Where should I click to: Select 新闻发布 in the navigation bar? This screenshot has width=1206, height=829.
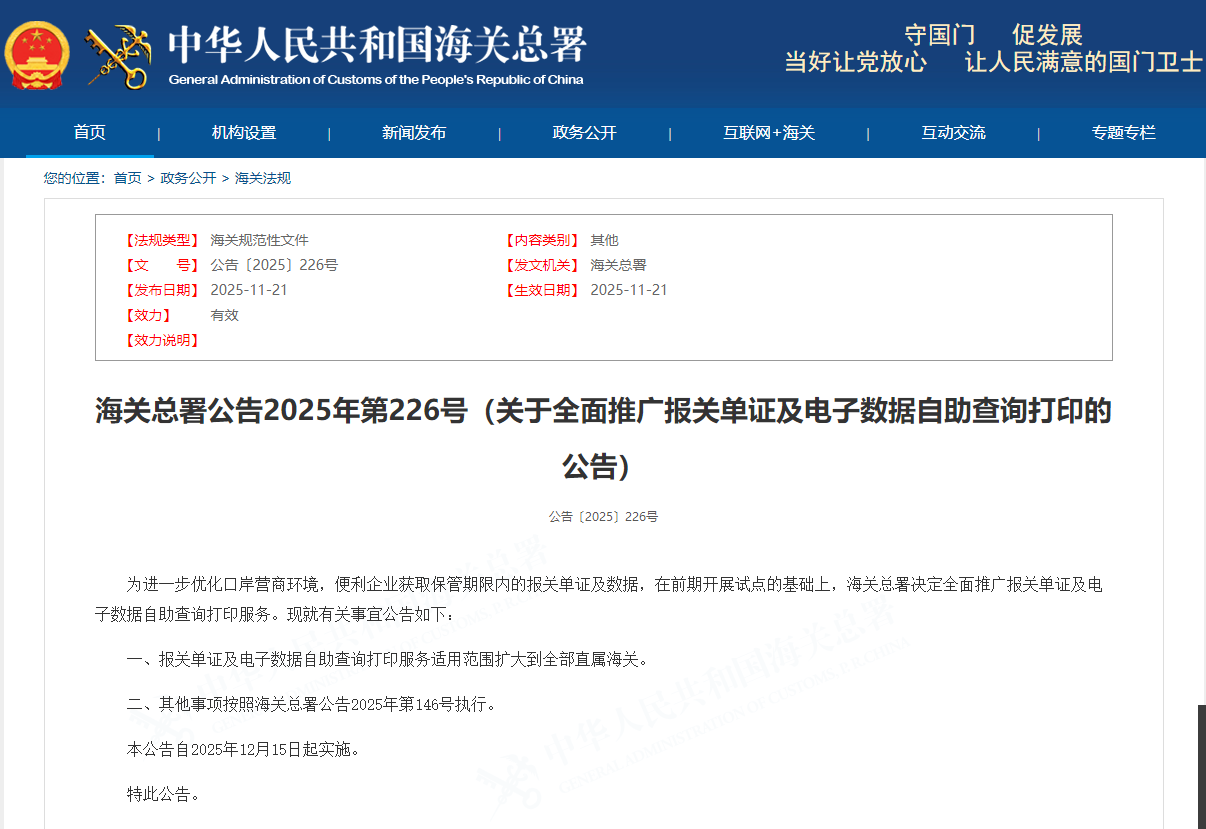(414, 133)
